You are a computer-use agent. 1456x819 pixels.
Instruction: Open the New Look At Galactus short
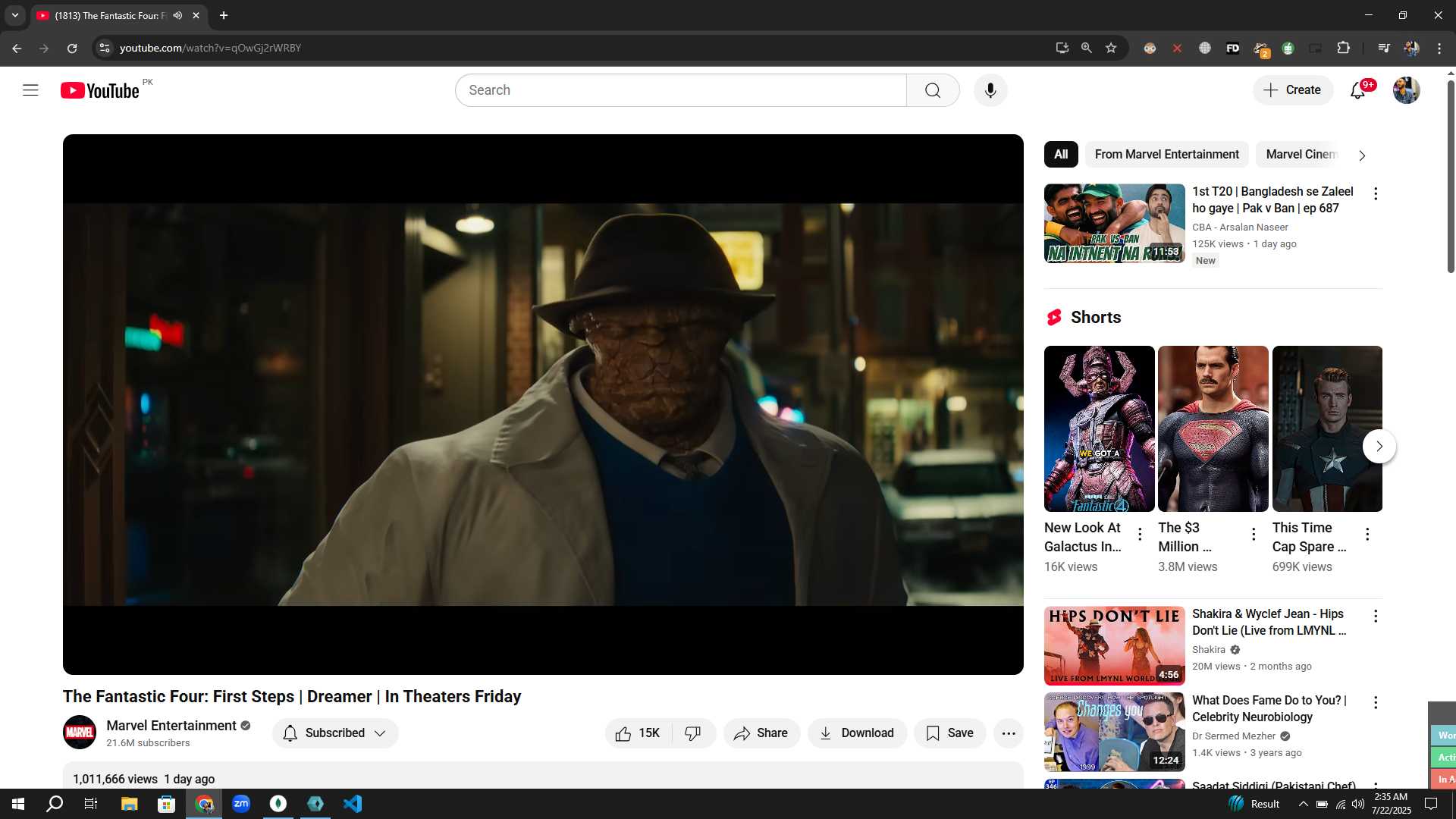coord(1099,428)
